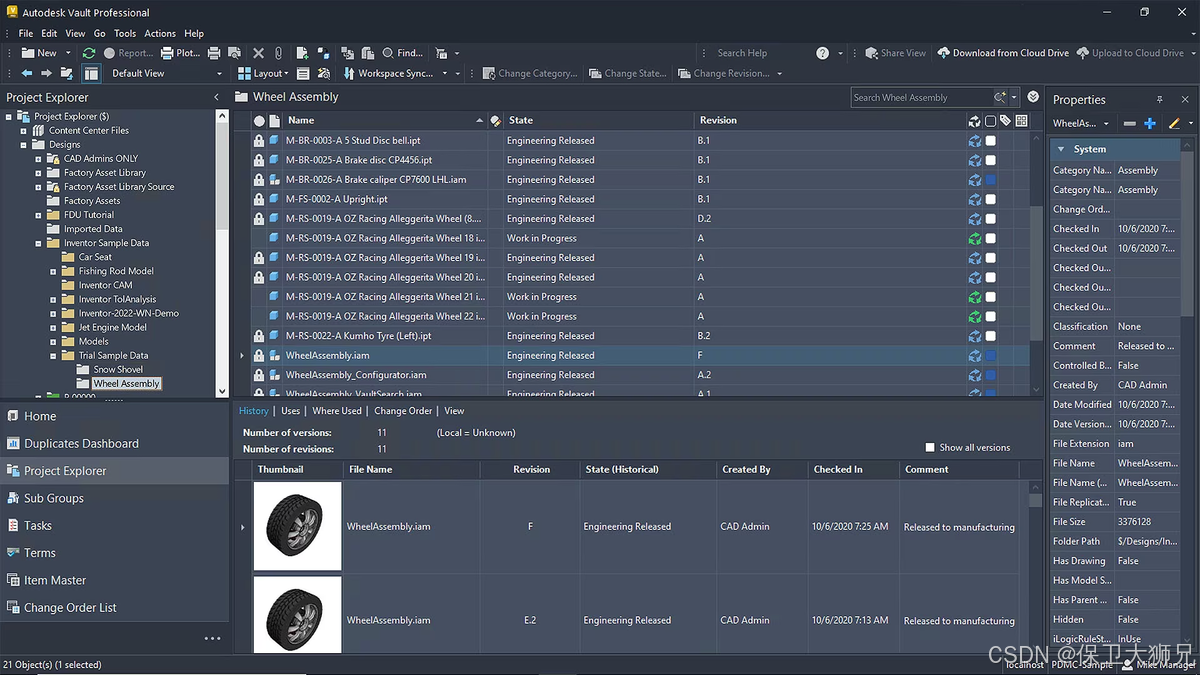The height and width of the screenshot is (675, 1200).
Task: Select Snow Shovel folder in tree
Action: pos(118,370)
